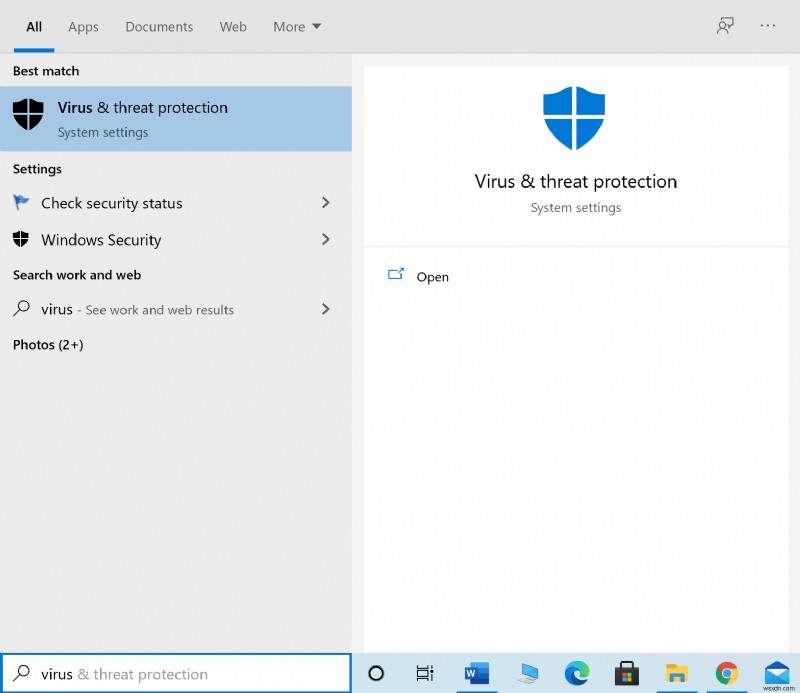Open Microsoft Store from the taskbar

pos(626,674)
